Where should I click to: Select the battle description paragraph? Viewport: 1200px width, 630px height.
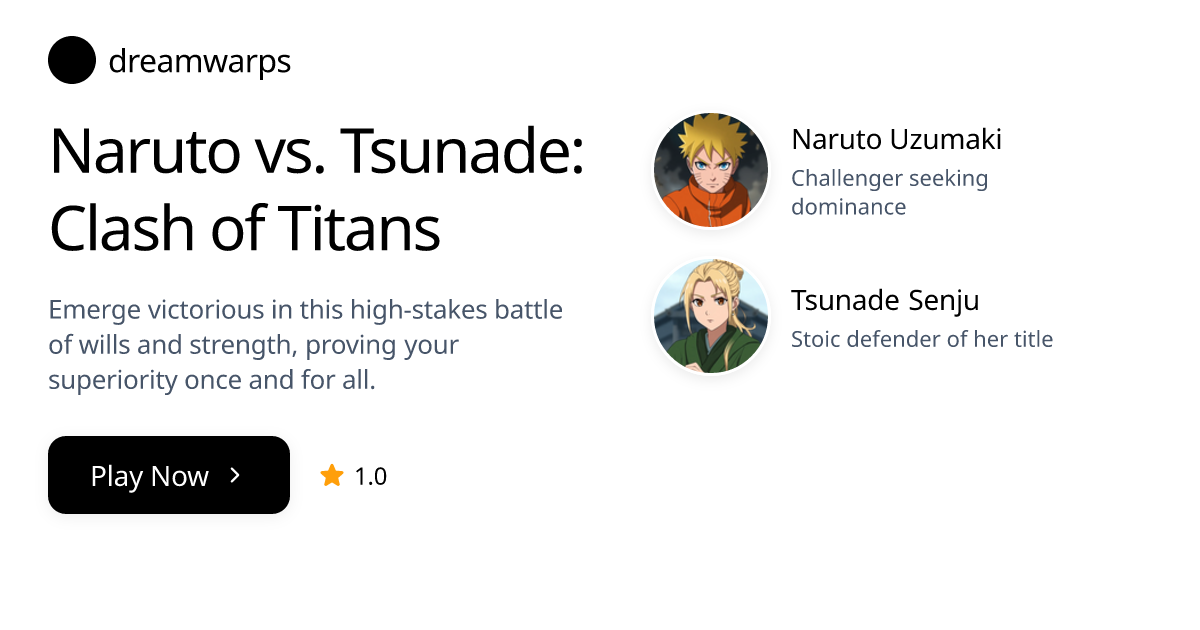pyautogui.click(x=305, y=344)
